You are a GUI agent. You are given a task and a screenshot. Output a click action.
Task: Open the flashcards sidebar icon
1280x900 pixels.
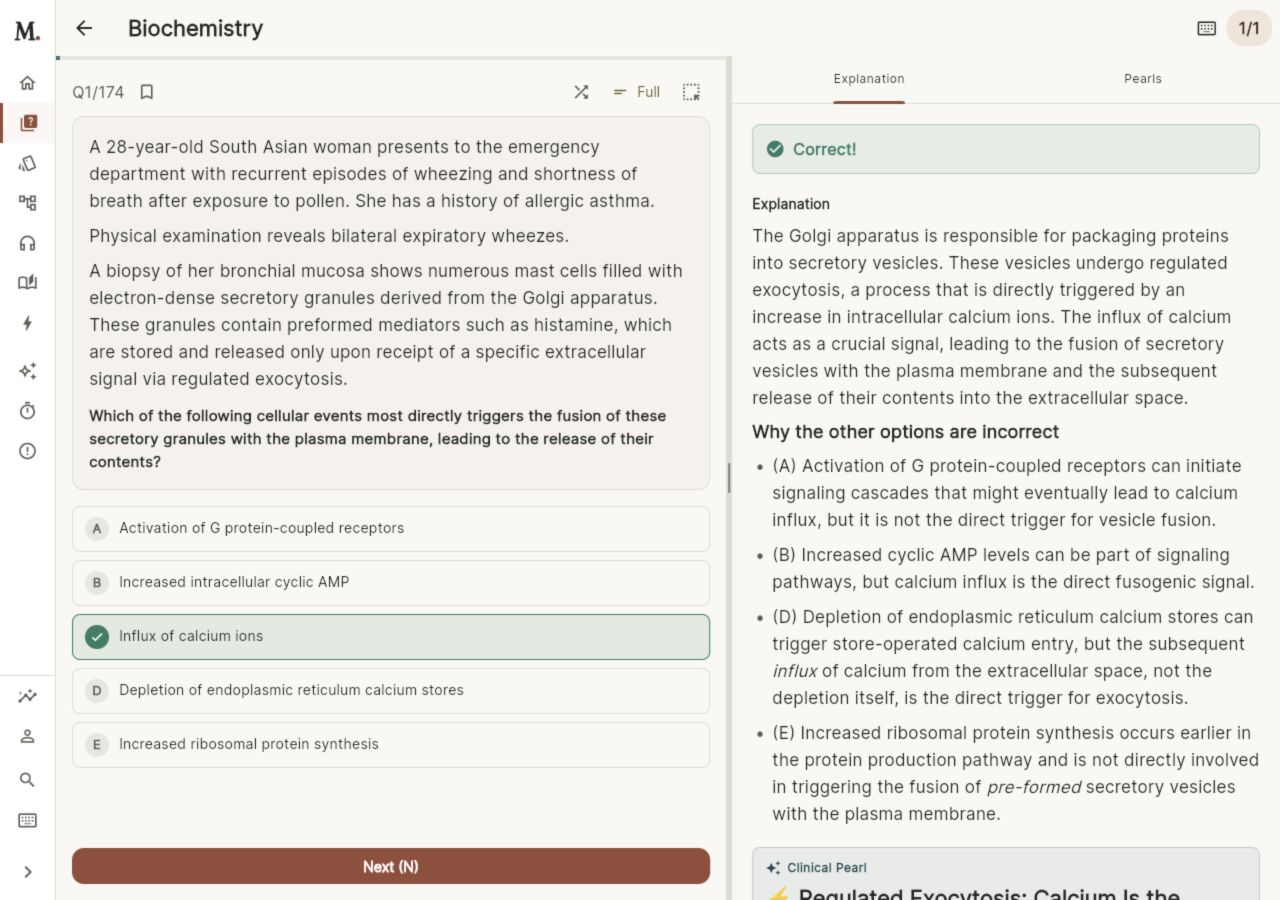coord(27,163)
